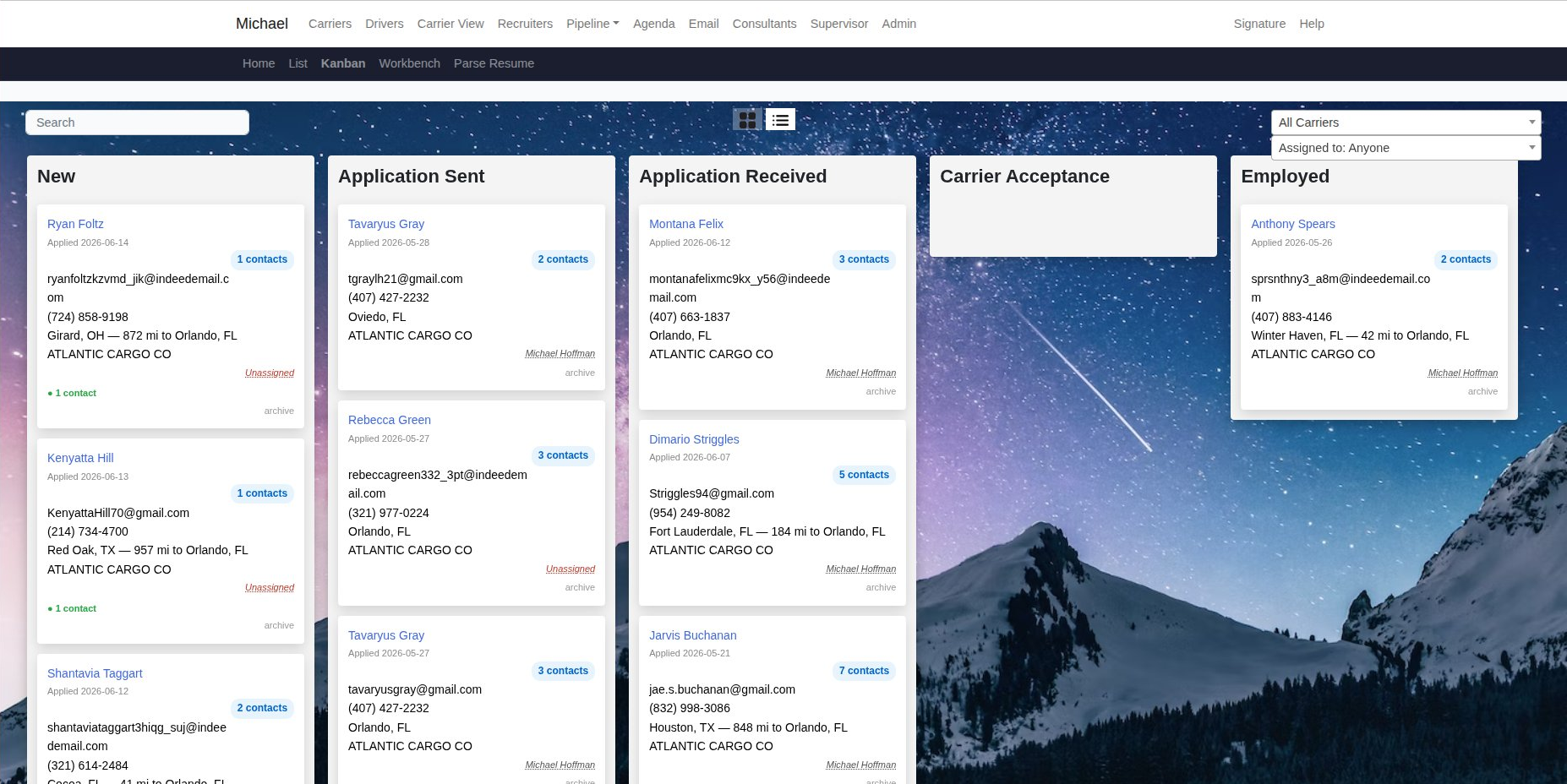
Task: Expand the Pipeline menu
Action: pos(592,24)
